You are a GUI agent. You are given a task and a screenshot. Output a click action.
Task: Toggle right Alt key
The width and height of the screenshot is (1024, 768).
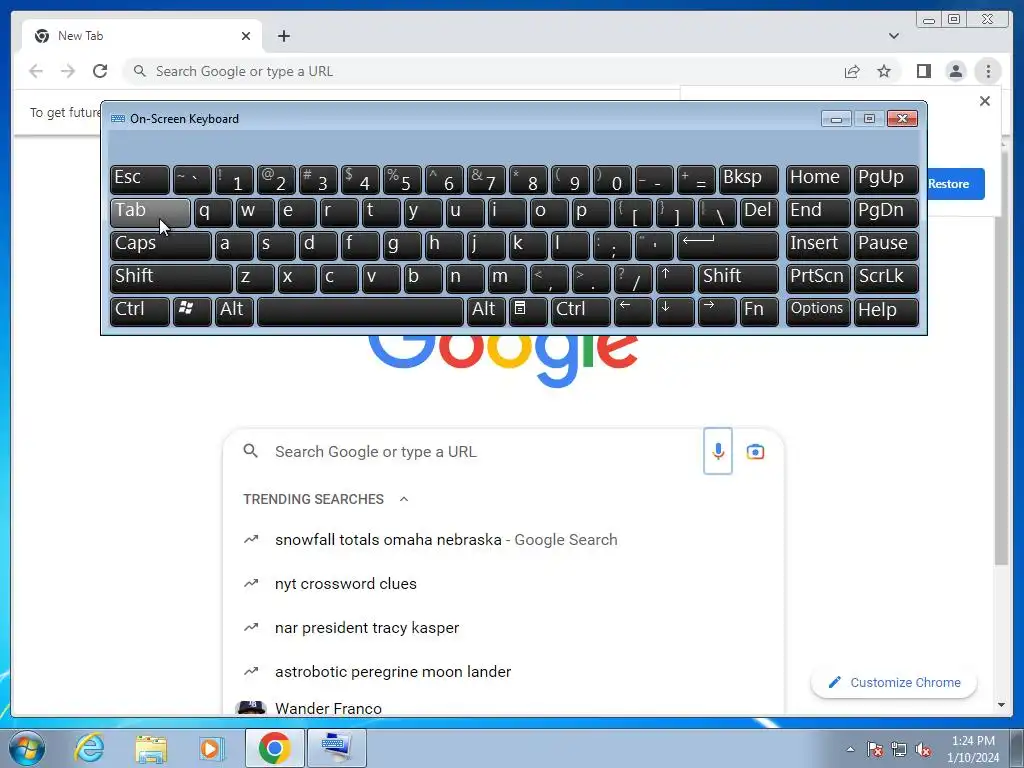[x=486, y=311]
